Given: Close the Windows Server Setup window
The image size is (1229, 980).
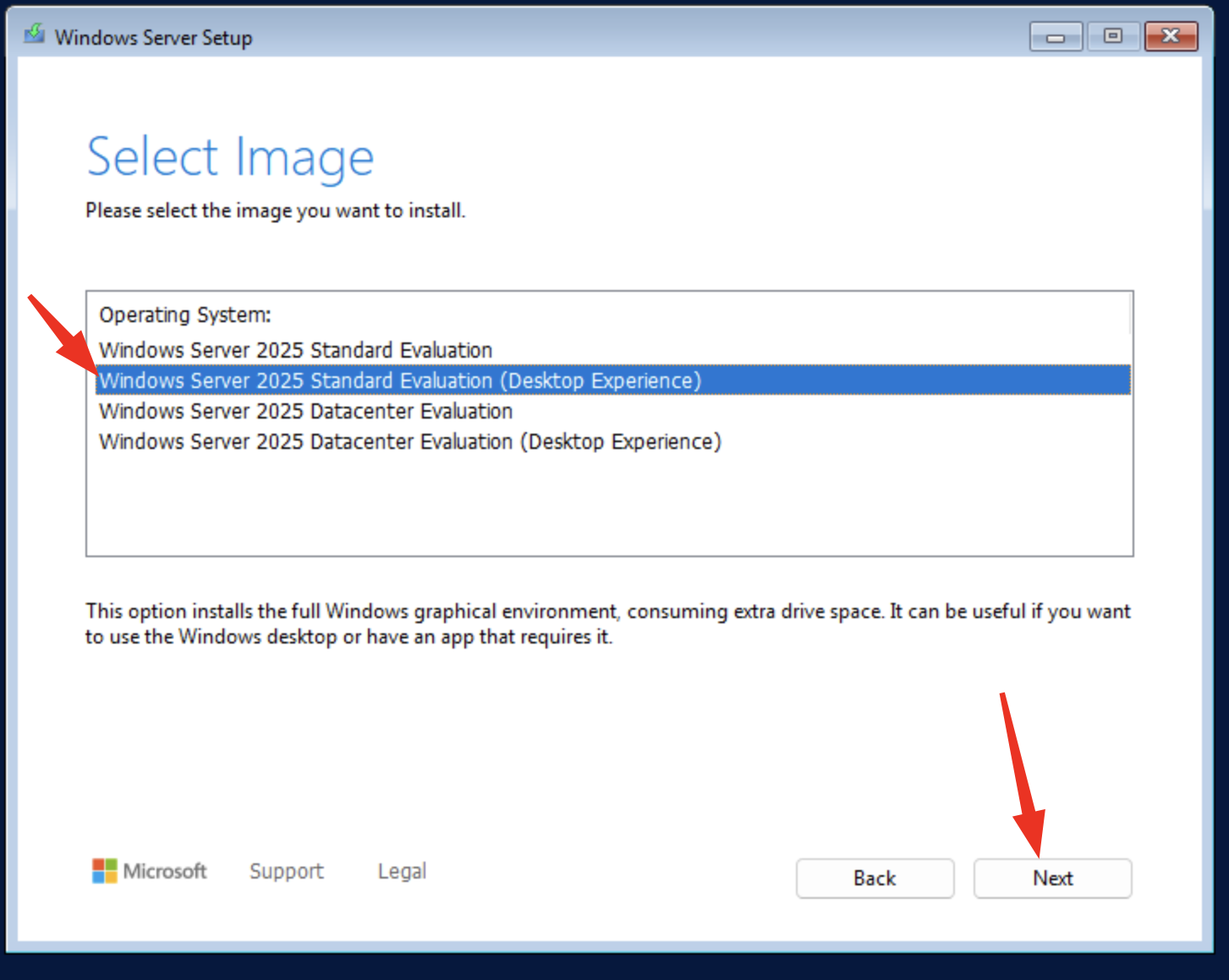Looking at the screenshot, I should pos(1171,36).
